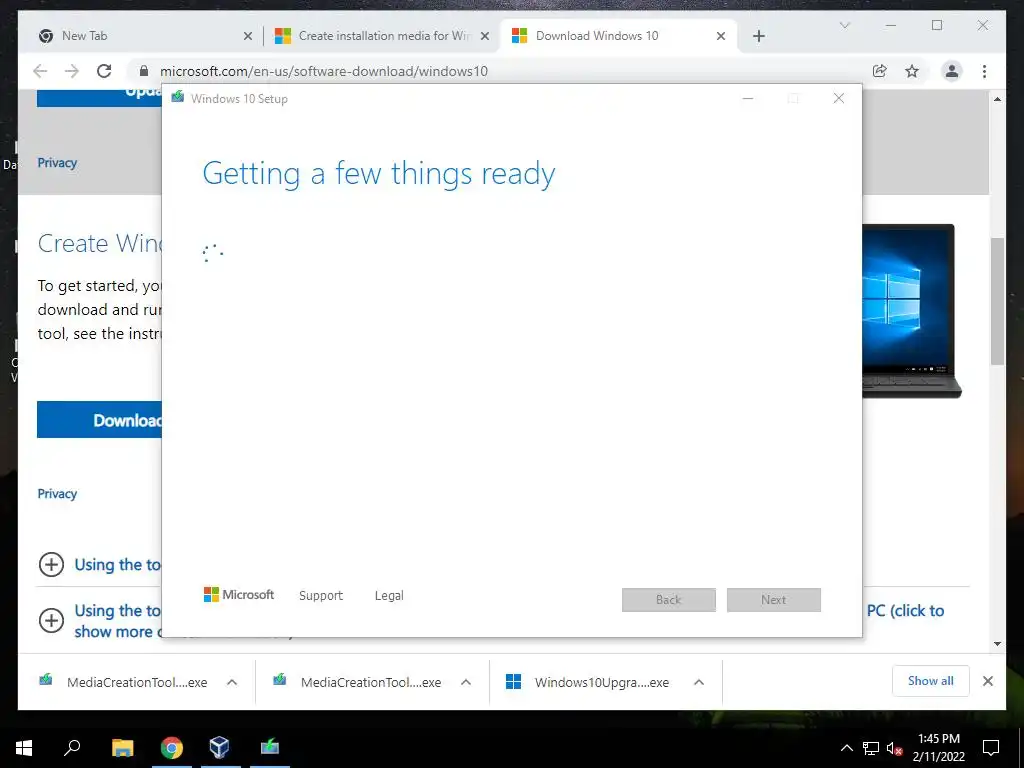Open the Chrome three-dot menu
This screenshot has height=768, width=1024.
pos(984,71)
